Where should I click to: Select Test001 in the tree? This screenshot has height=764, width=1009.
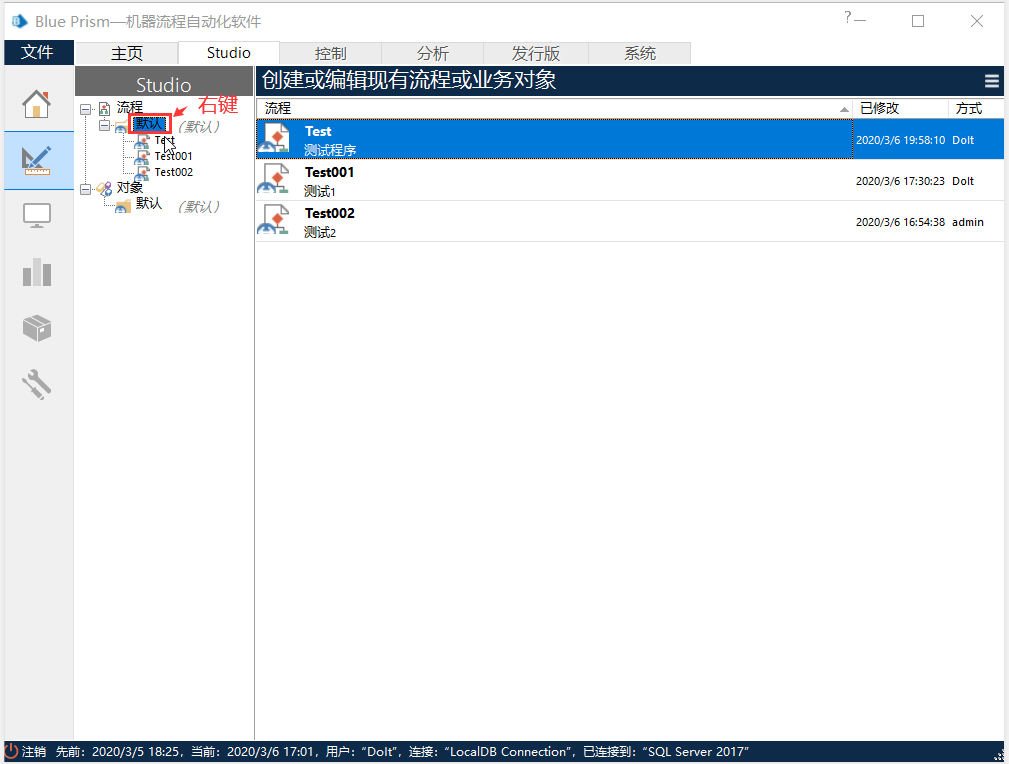pyautogui.click(x=173, y=156)
